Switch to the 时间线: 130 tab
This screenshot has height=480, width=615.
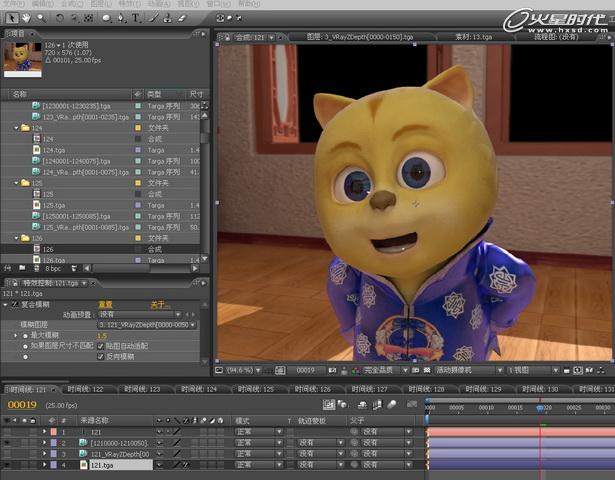coord(540,389)
